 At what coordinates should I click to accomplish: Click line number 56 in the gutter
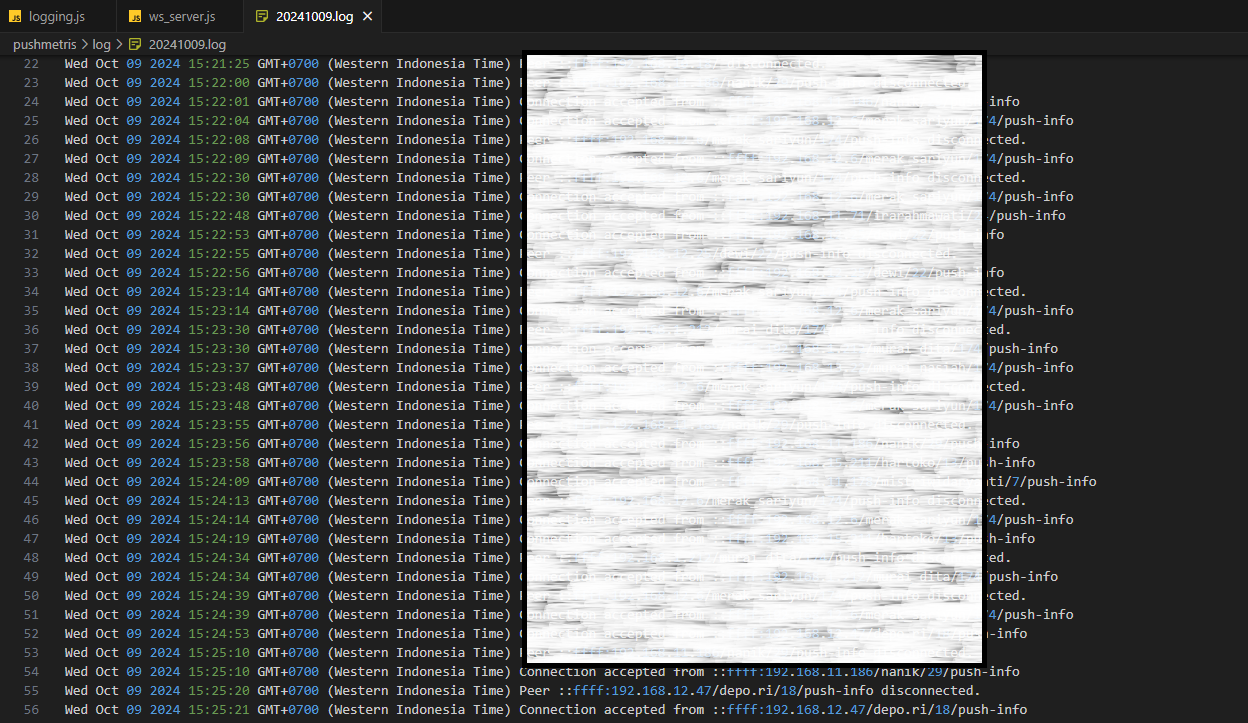click(30, 710)
